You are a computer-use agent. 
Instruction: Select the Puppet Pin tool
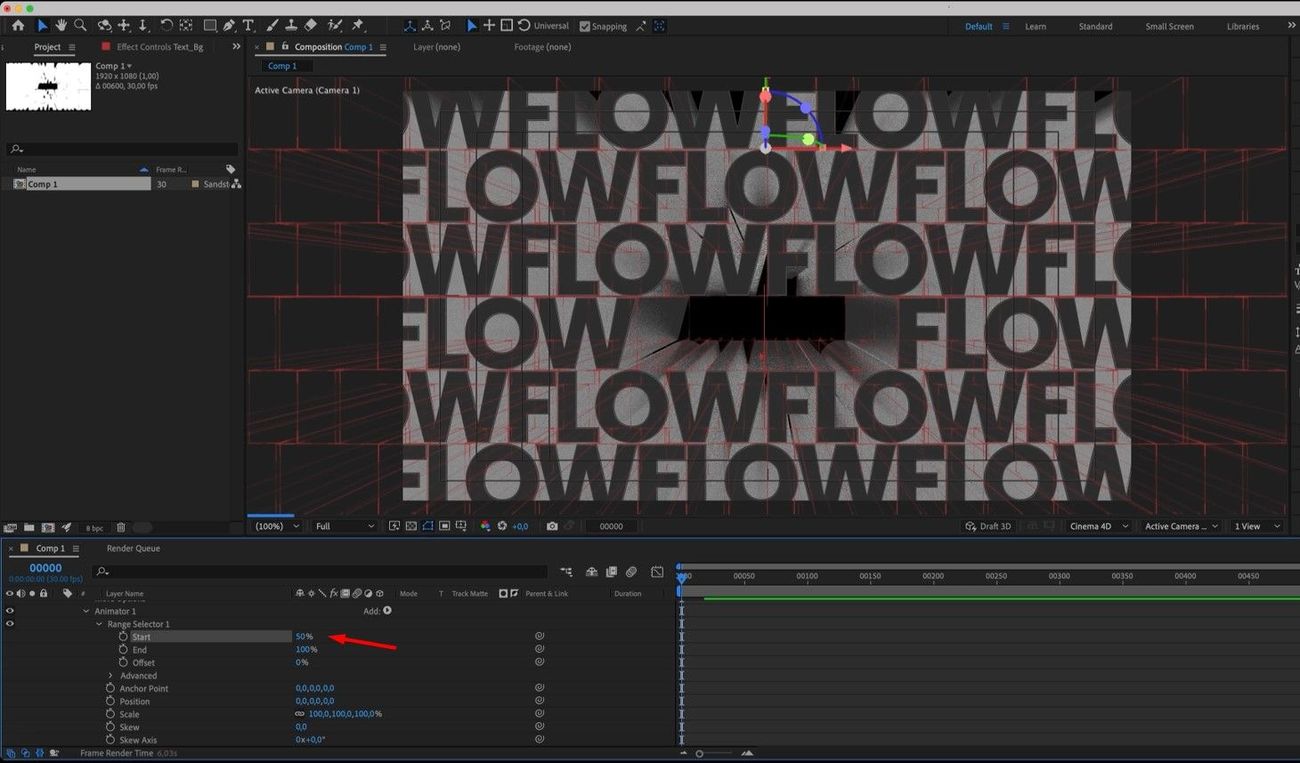[x=358, y=25]
